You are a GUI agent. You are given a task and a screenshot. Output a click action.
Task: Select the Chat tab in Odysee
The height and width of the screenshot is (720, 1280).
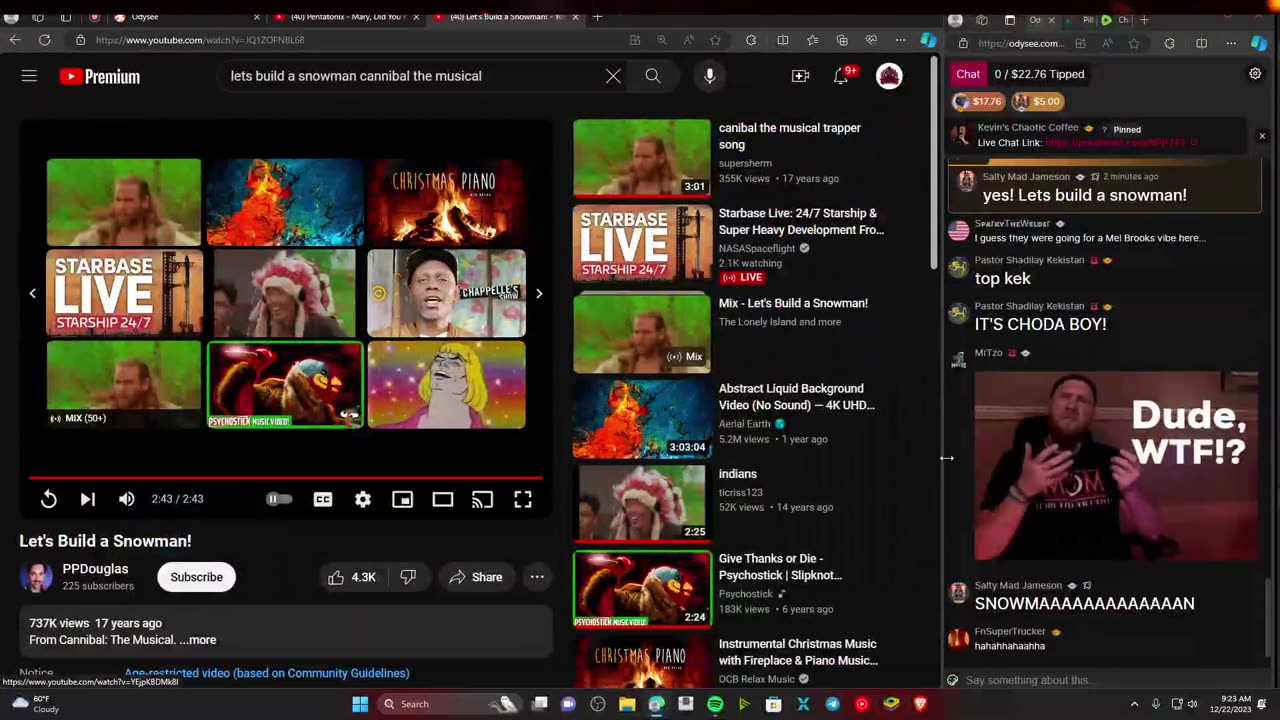point(968,74)
